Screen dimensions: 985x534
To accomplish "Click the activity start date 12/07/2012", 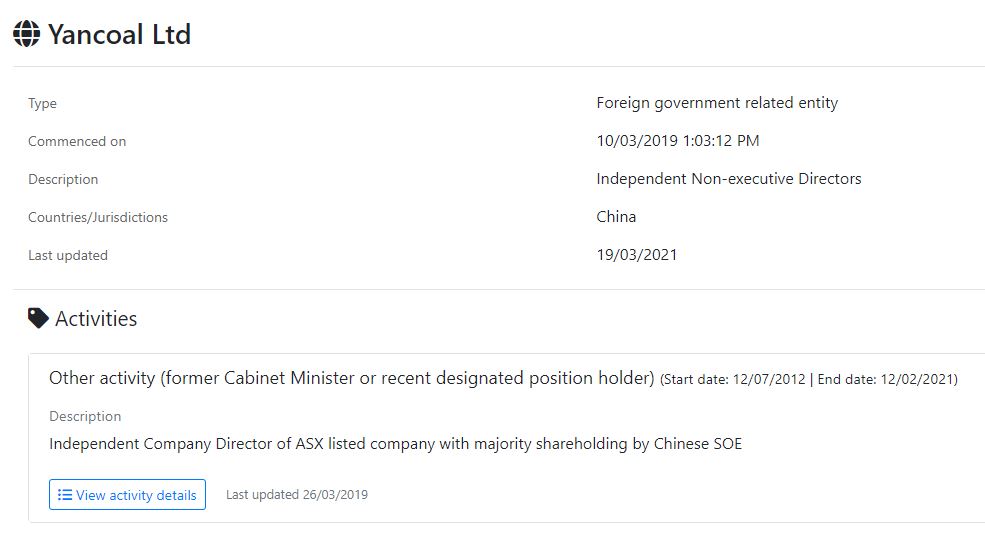I will pyautogui.click(x=768, y=380).
